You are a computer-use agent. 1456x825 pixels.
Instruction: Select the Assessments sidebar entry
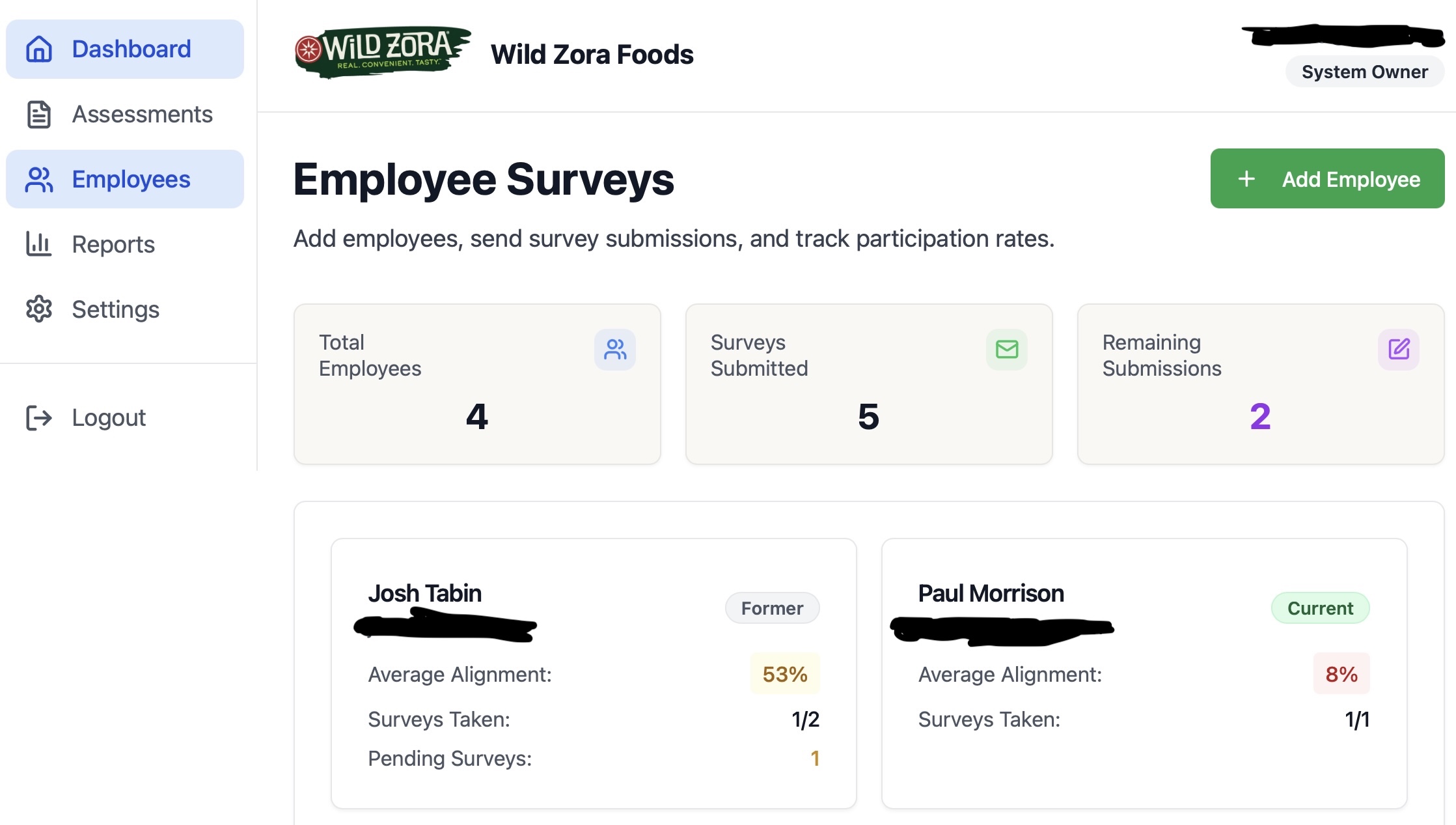click(142, 114)
